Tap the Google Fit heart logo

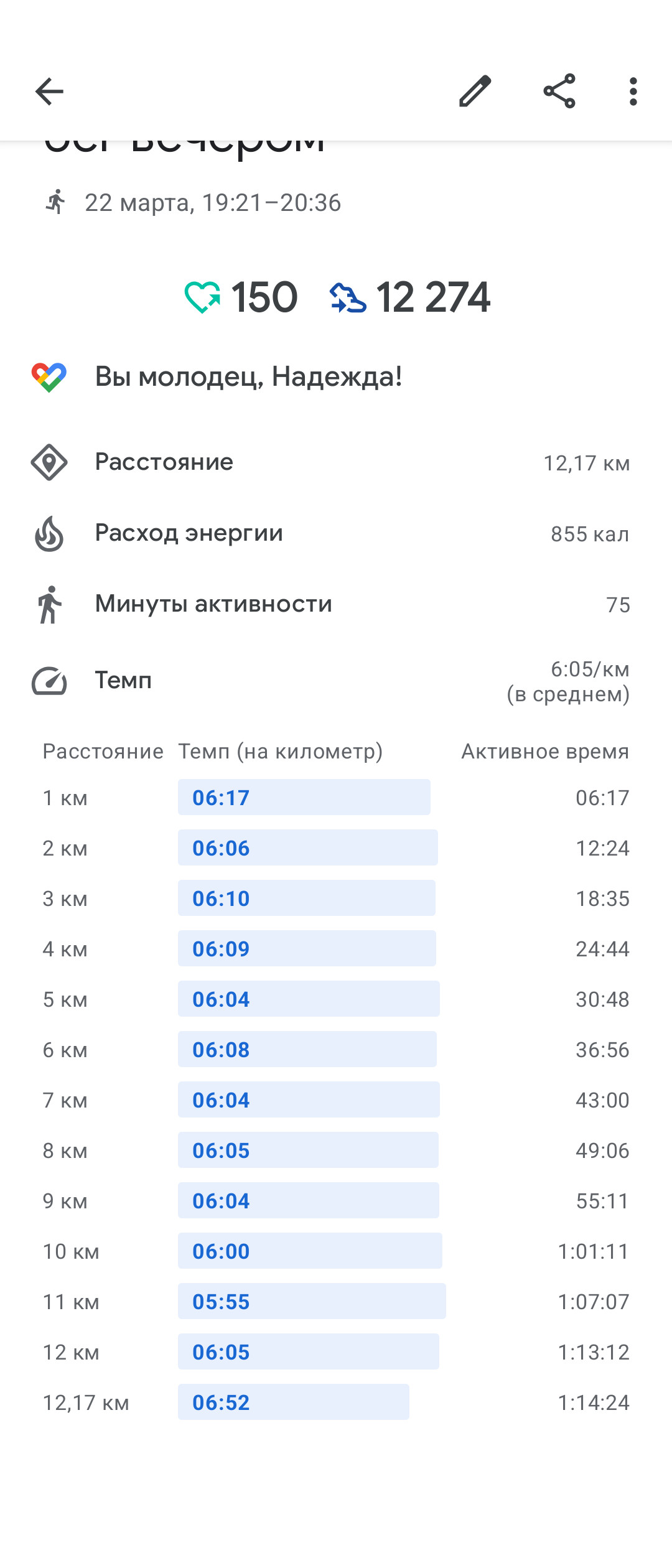49,377
